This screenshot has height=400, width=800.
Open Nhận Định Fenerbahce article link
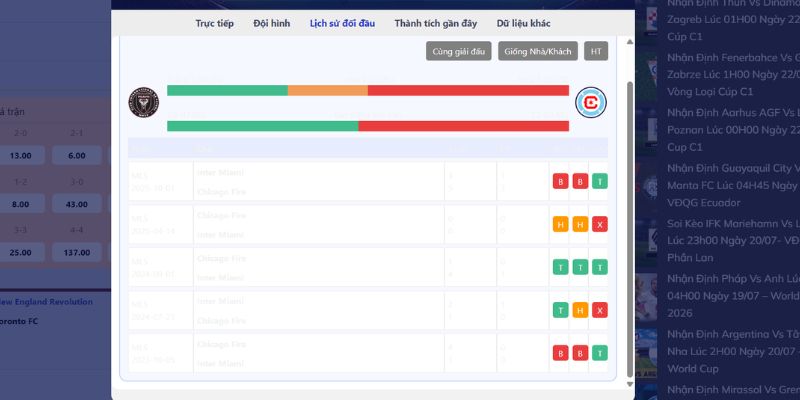[x=733, y=74]
